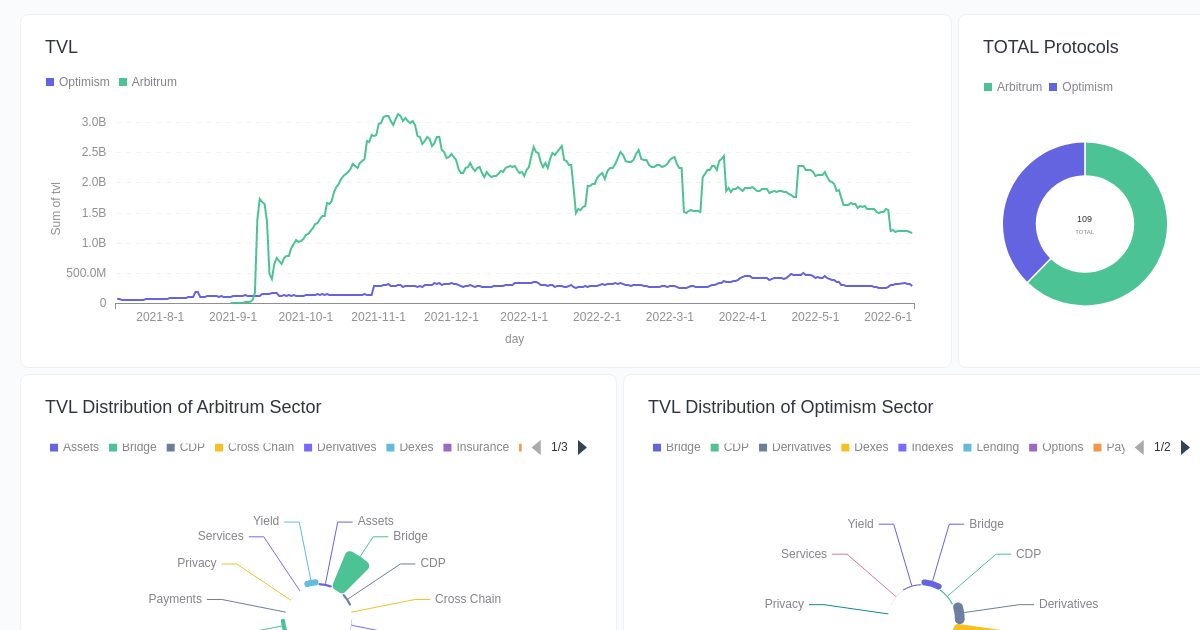Image resolution: width=1200 pixels, height=630 pixels.
Task: Select the CDP label on the Arbitrum pie
Action: 431,563
